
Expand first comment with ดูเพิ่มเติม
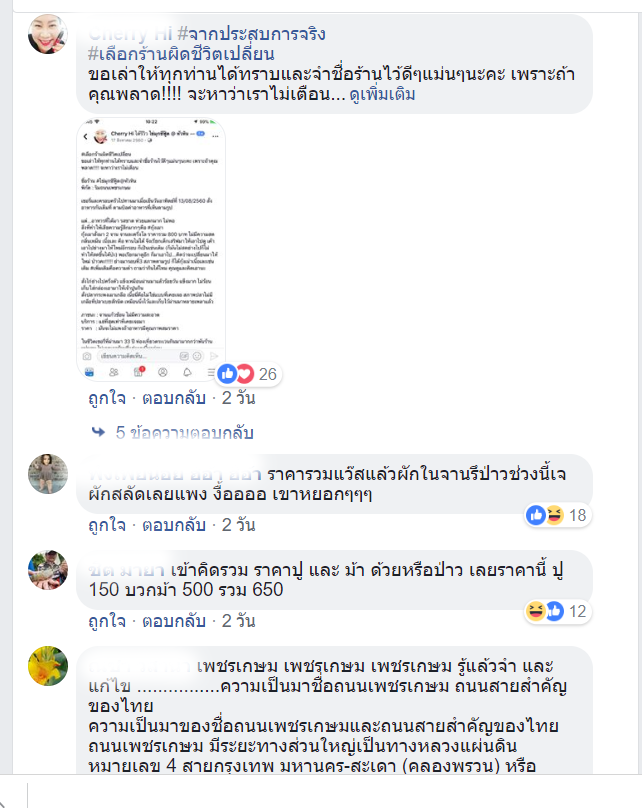382,94
